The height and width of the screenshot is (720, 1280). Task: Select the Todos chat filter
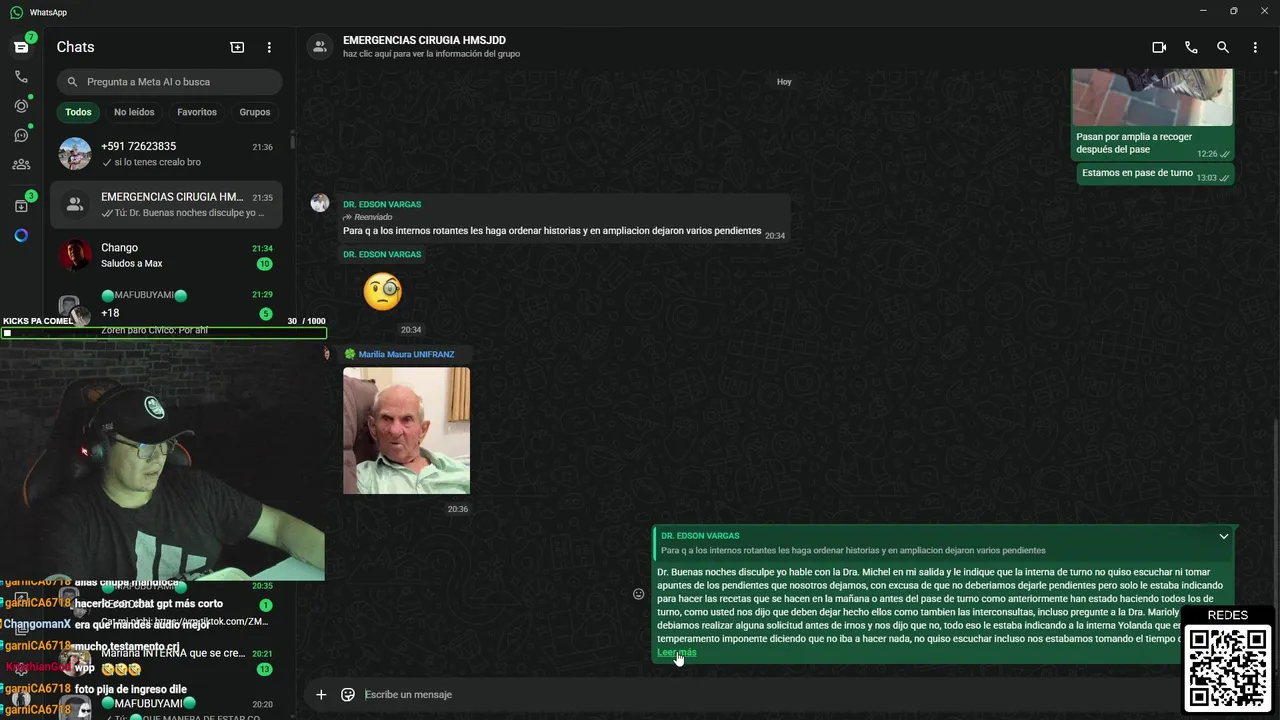[x=78, y=112]
